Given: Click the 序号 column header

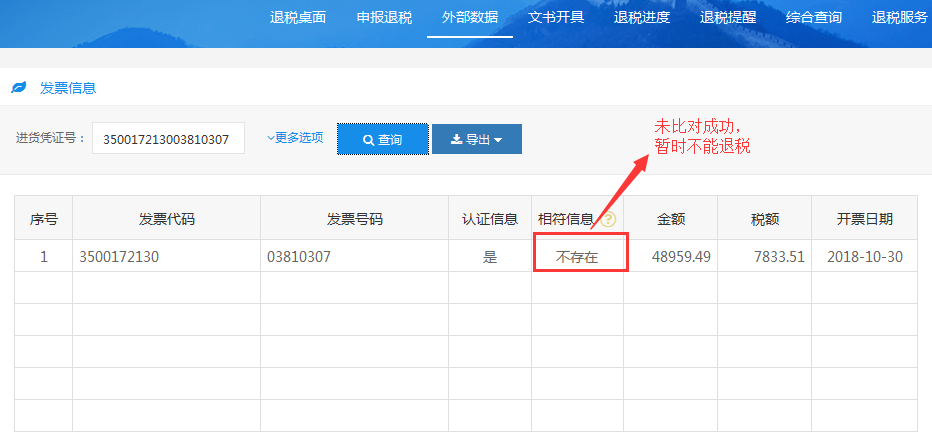Looking at the screenshot, I should [x=43, y=219].
